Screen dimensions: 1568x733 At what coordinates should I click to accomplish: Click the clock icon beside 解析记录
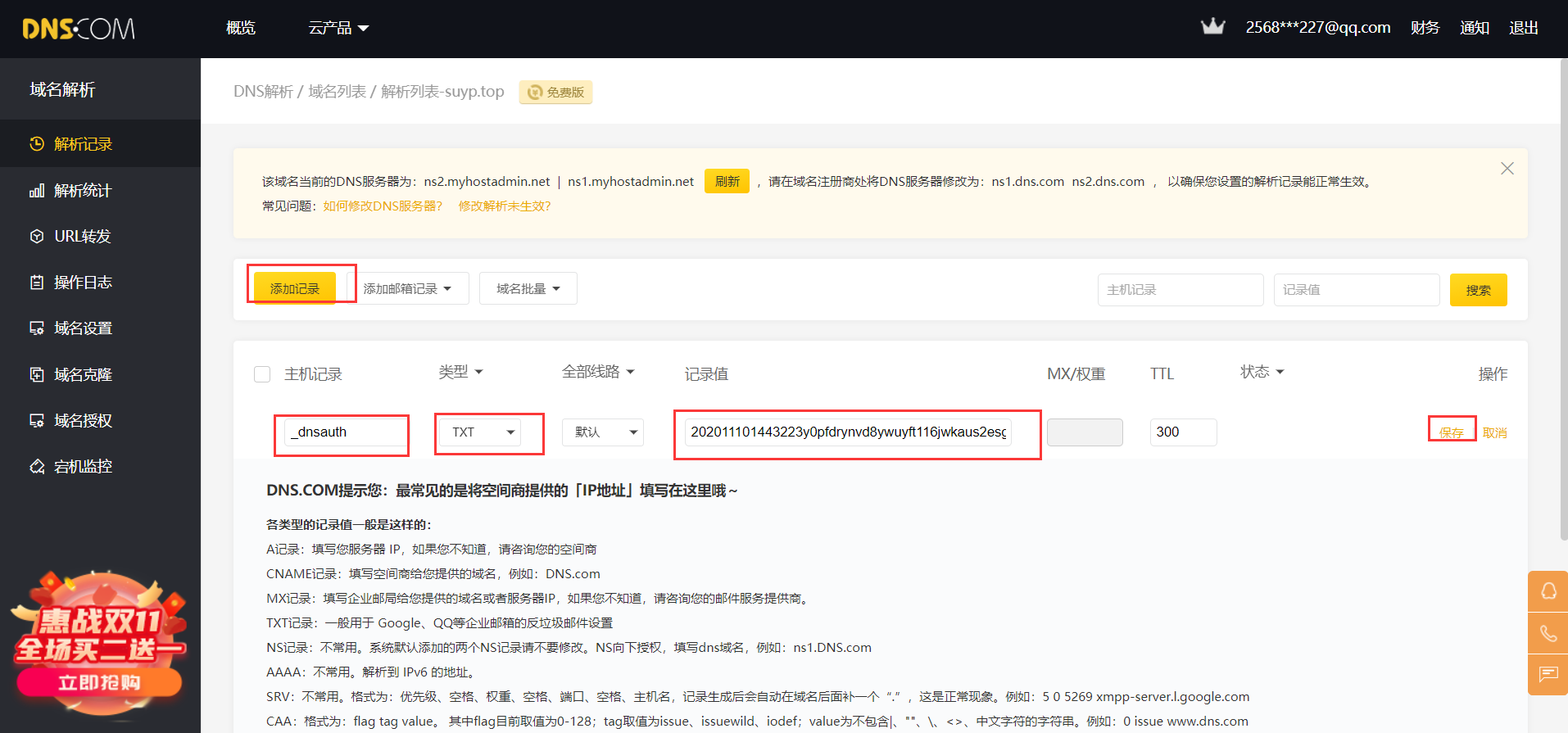[37, 144]
